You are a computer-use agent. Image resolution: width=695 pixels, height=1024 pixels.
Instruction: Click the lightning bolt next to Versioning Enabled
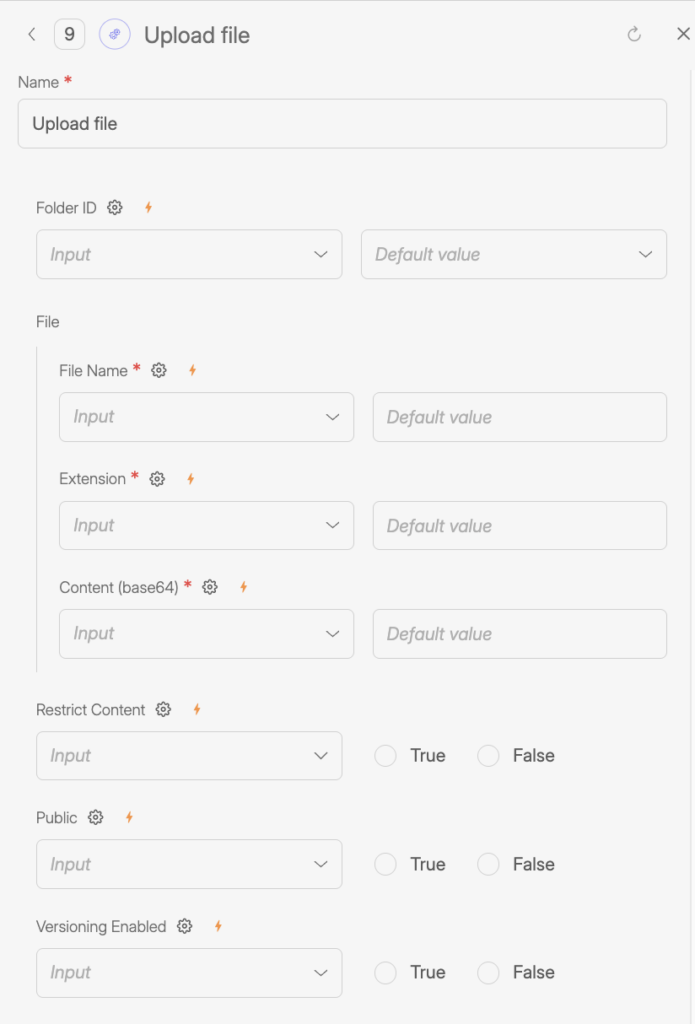219,926
